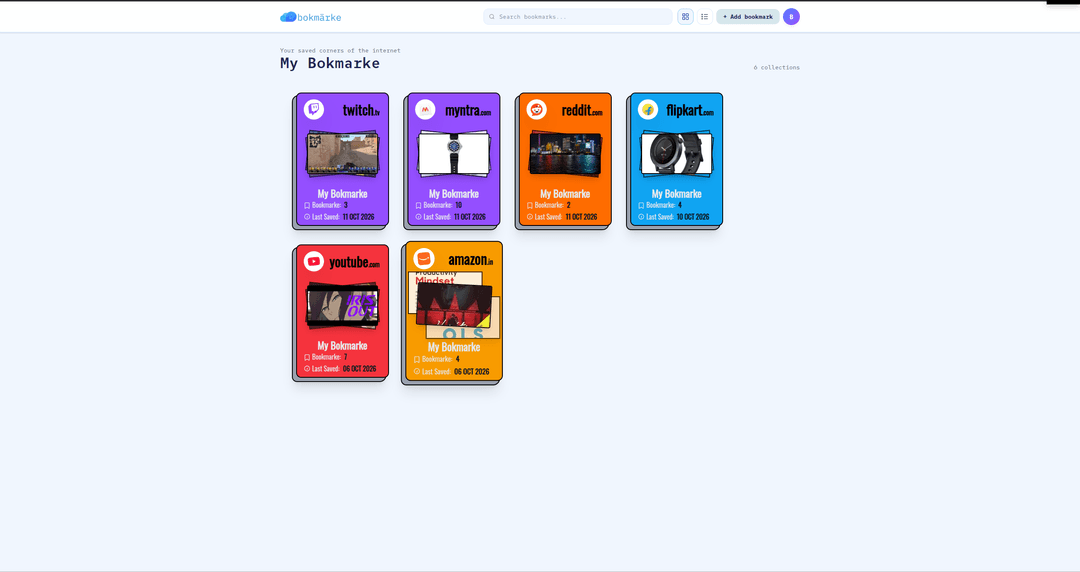Click the Reddit logo icon

537,110
